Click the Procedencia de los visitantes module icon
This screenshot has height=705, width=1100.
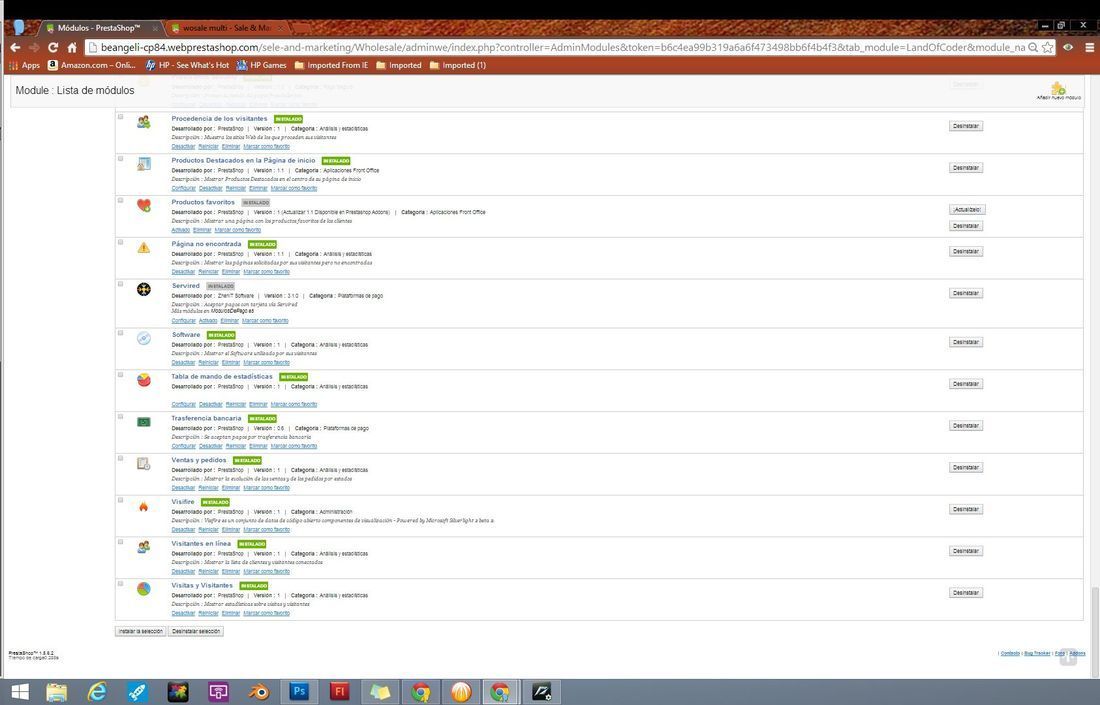coord(144,122)
